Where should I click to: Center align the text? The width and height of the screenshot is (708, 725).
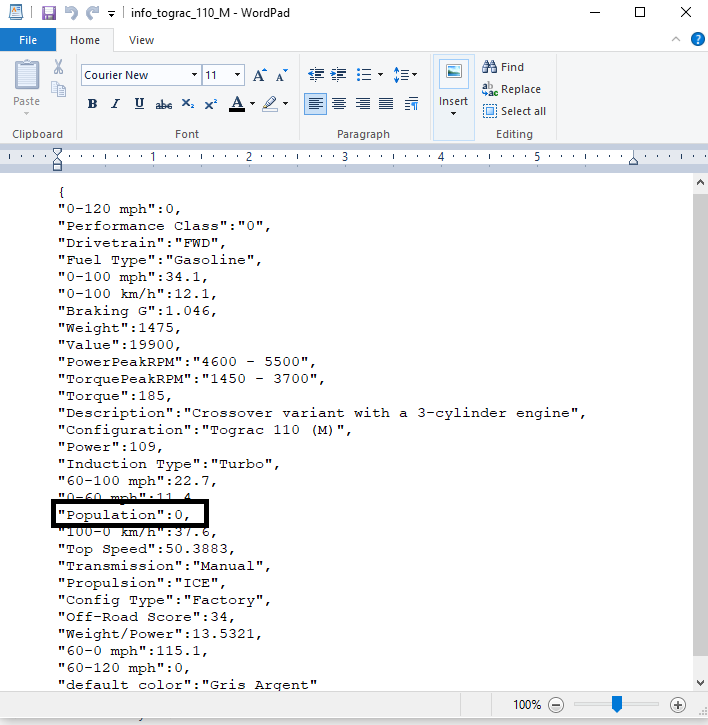click(339, 104)
